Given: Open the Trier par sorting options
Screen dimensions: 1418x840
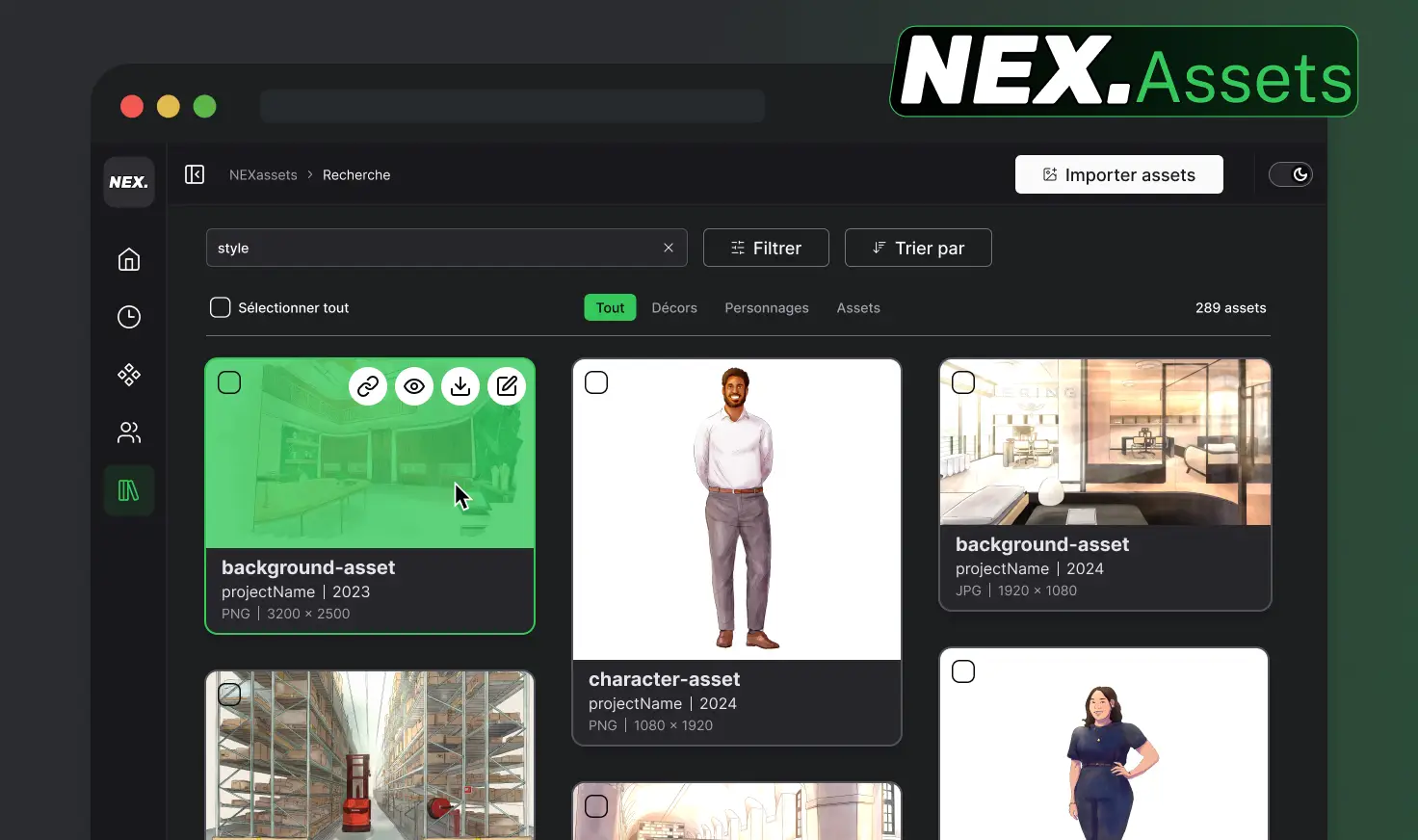Looking at the screenshot, I should (x=917, y=248).
